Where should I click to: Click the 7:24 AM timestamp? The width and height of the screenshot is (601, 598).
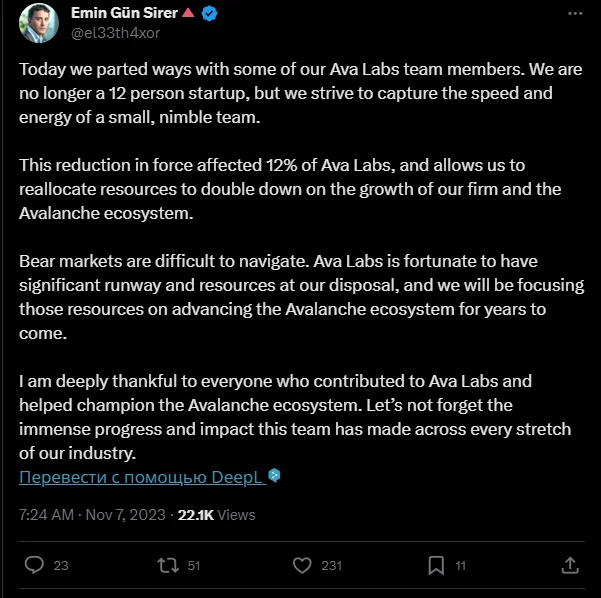pos(46,515)
